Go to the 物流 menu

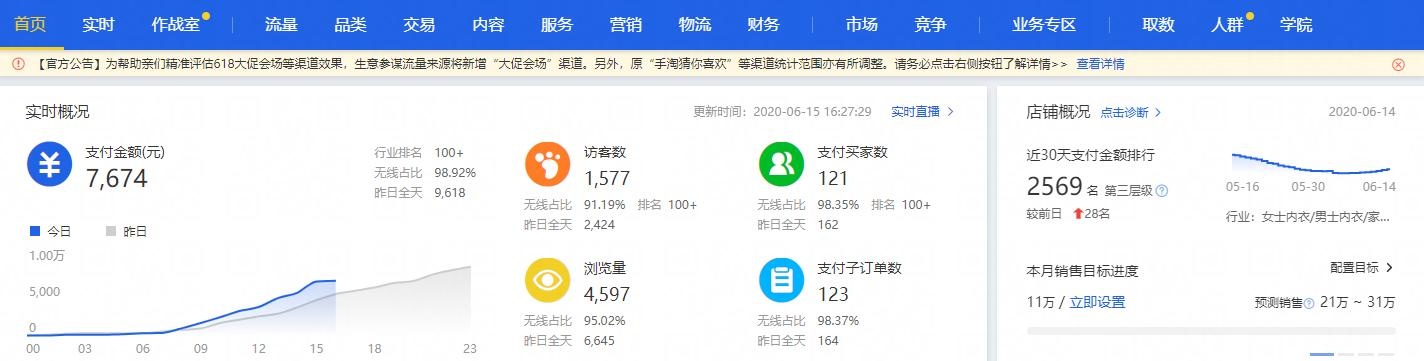[x=695, y=25]
